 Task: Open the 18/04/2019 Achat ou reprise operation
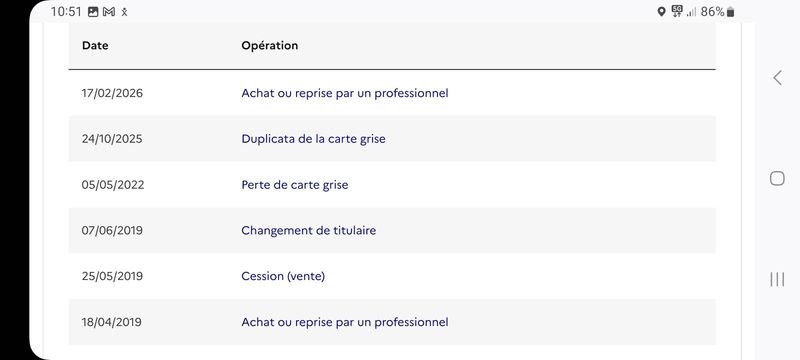click(345, 322)
